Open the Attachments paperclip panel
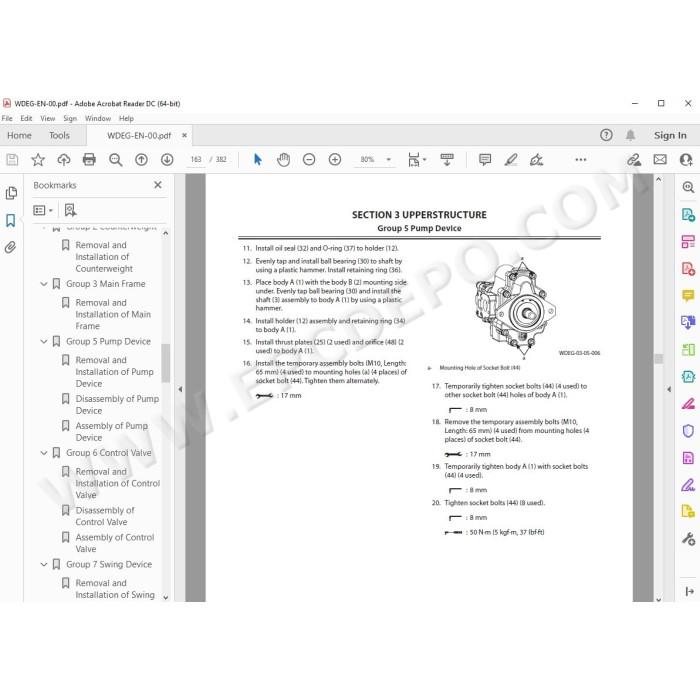The image size is (700, 700). click(11, 247)
